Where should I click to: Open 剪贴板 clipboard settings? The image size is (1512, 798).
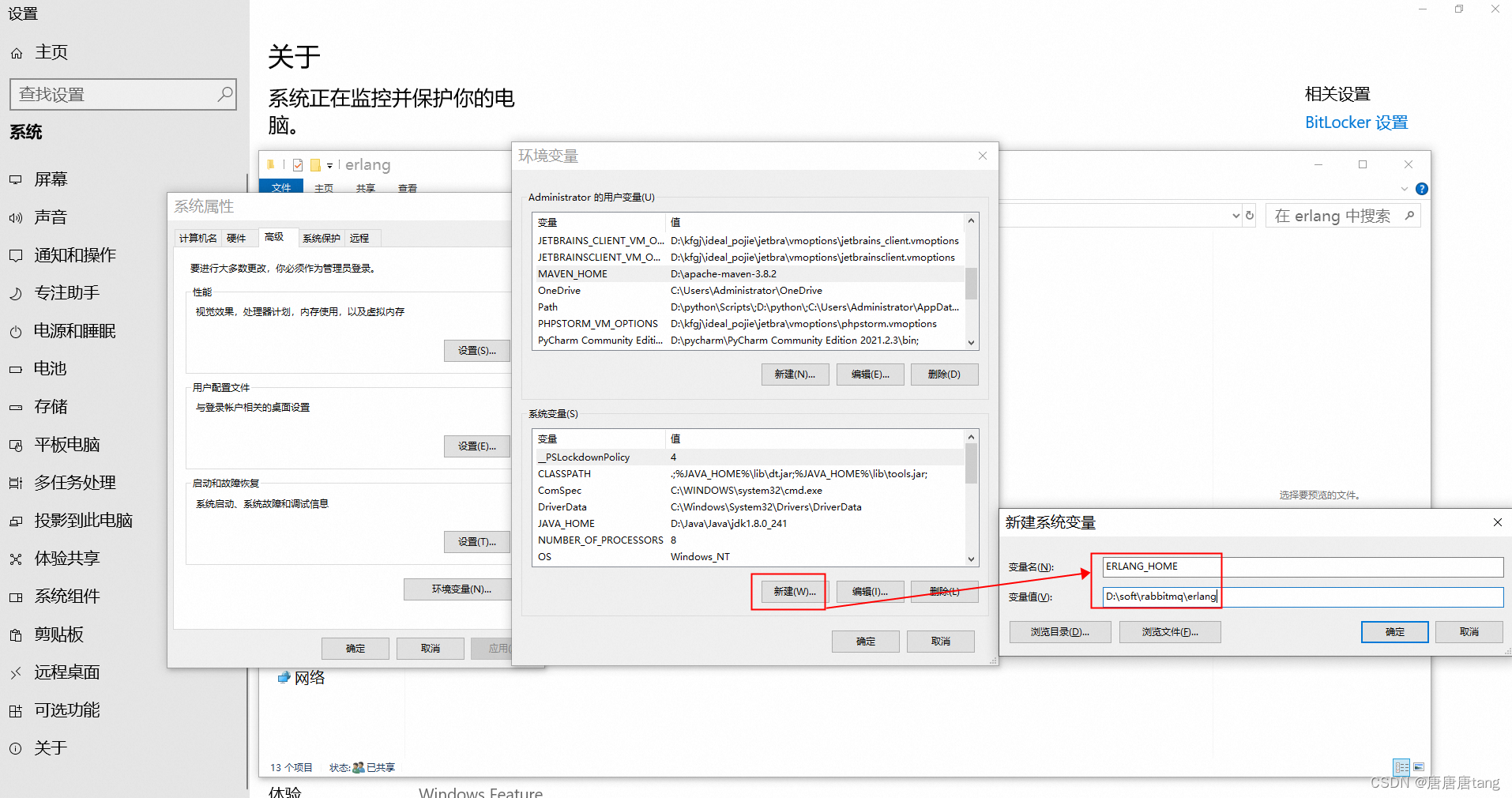(47, 634)
